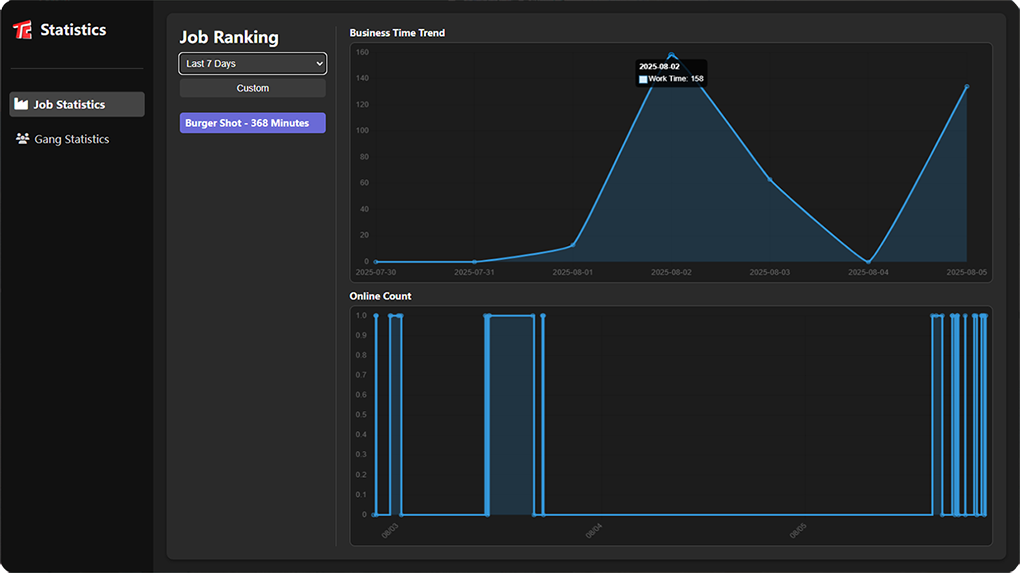Viewport: 1020px width, 573px height.
Task: Click the 2025-08-03 data point on trend
Action: pos(770,180)
